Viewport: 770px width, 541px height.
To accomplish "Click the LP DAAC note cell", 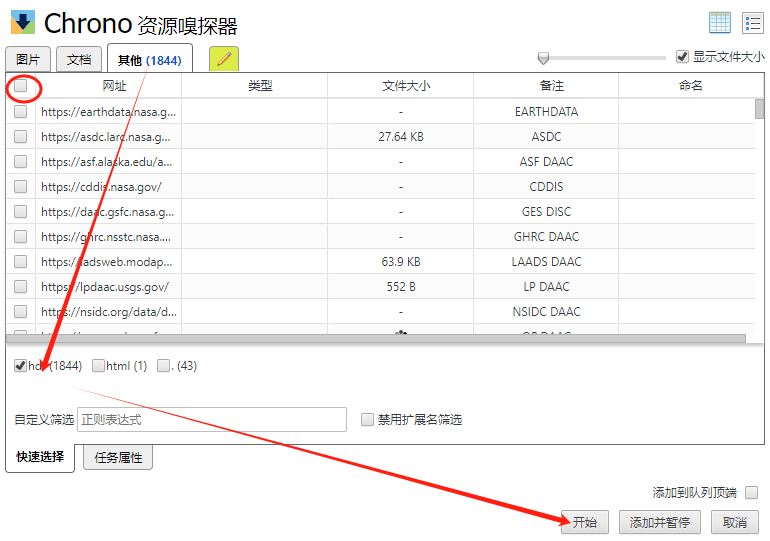I will (546, 287).
